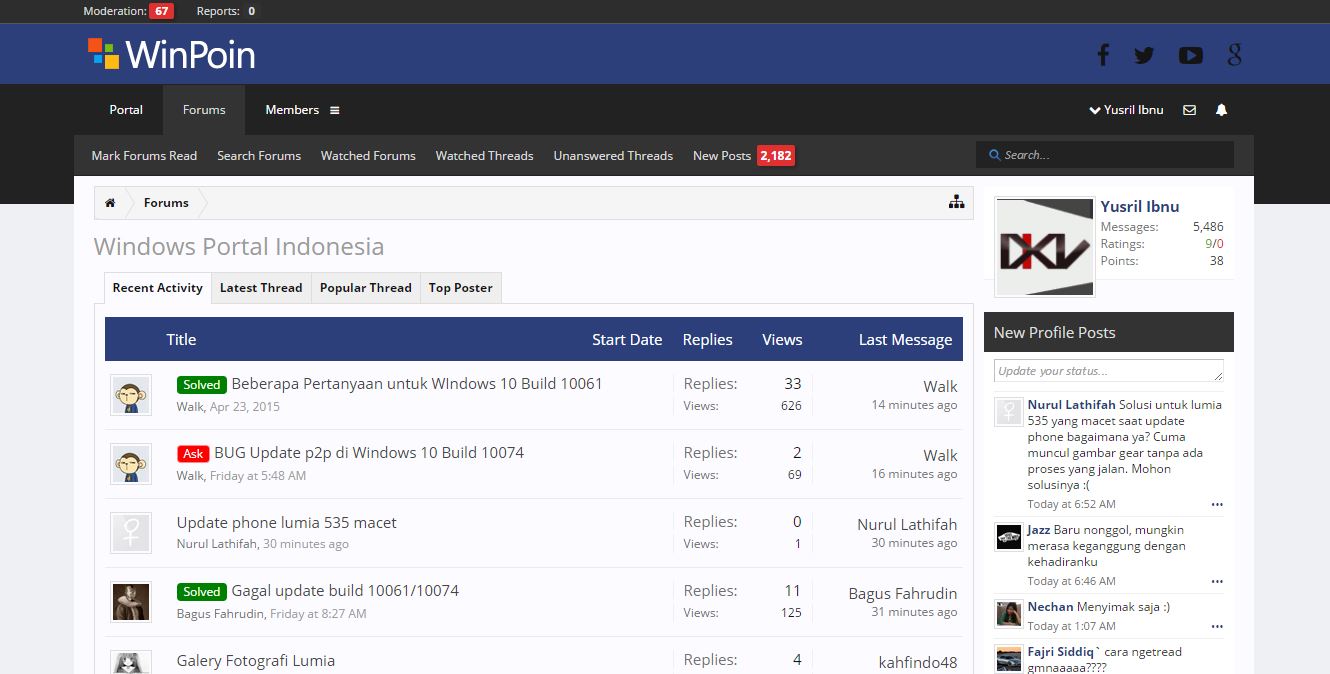Open thread Beberapa Pertanyaan untuk Windows 10 Build 10061

(x=417, y=384)
